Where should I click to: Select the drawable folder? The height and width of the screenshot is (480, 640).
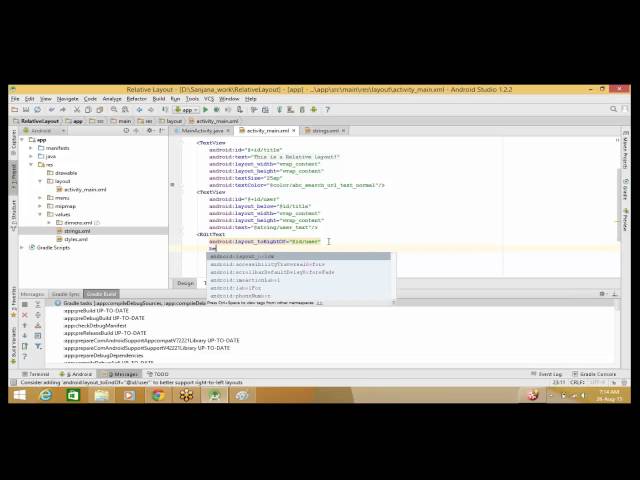click(62, 173)
